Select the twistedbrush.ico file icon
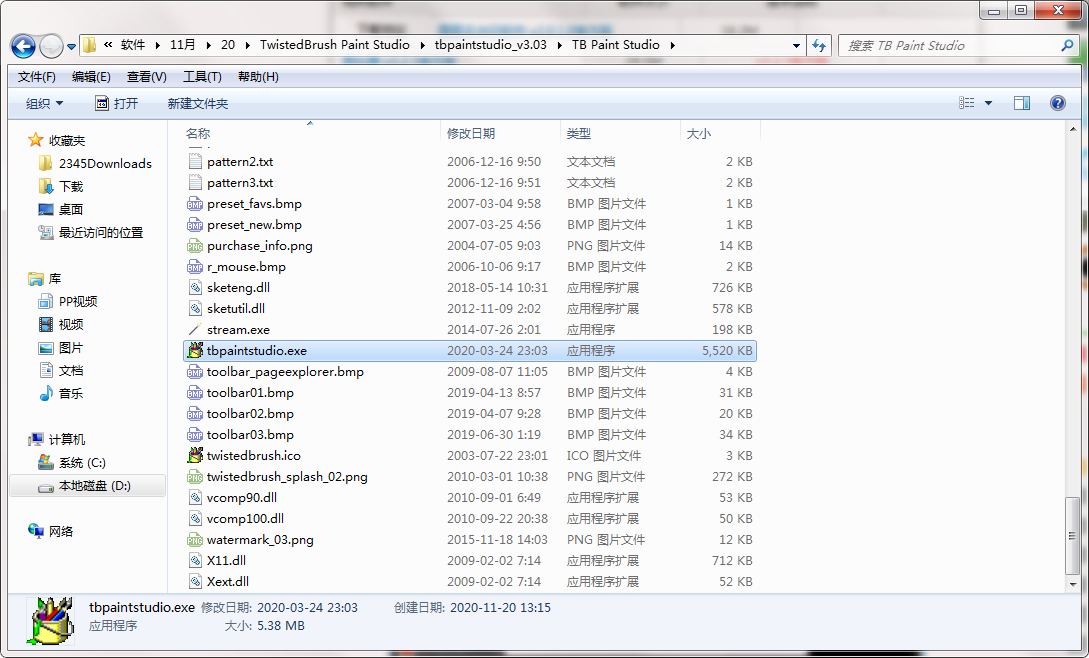 (x=195, y=455)
